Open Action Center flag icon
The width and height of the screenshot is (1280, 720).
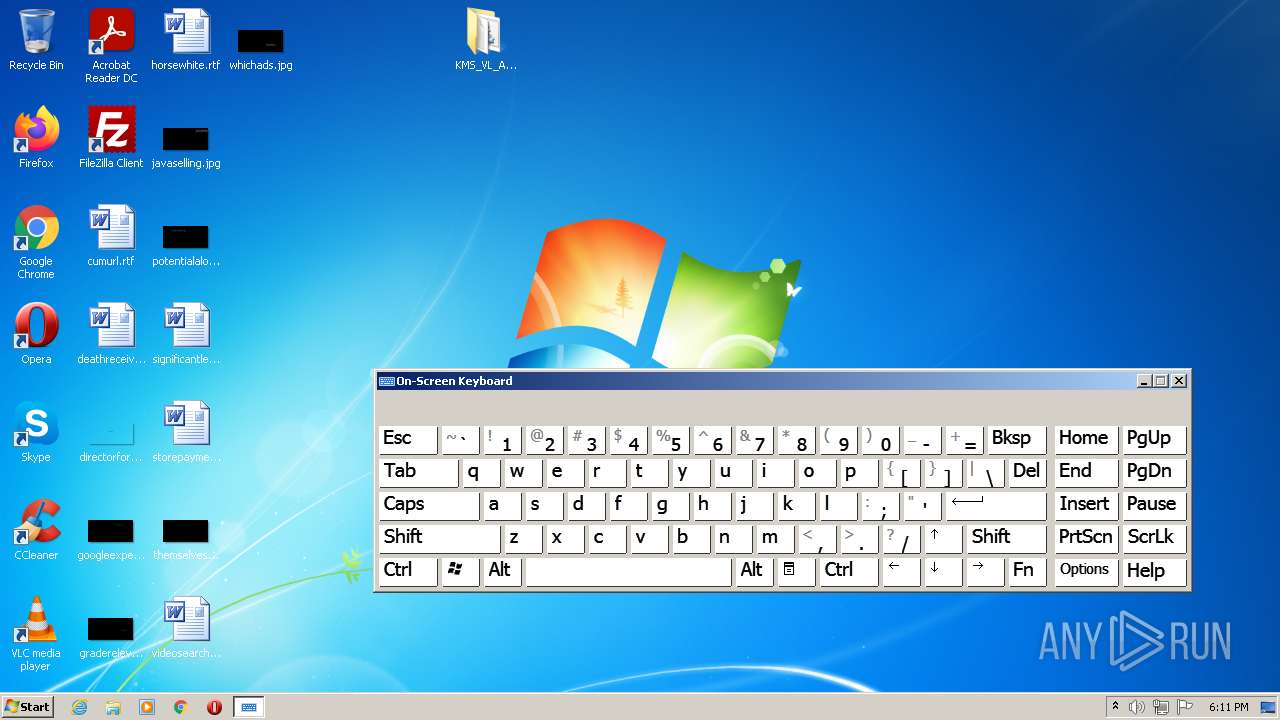point(1185,707)
